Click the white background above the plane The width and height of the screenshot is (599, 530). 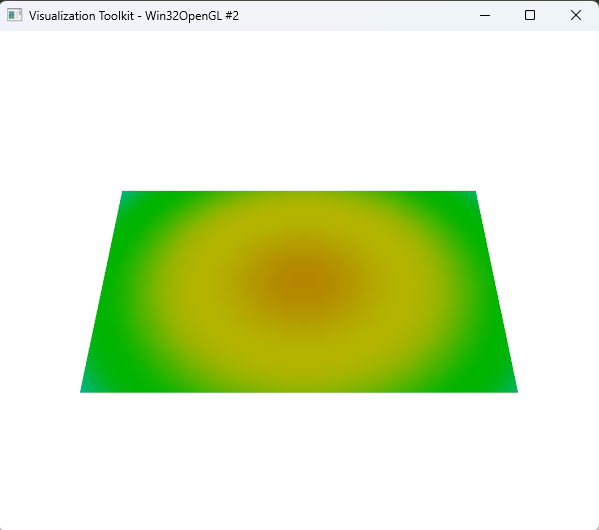coord(300,111)
